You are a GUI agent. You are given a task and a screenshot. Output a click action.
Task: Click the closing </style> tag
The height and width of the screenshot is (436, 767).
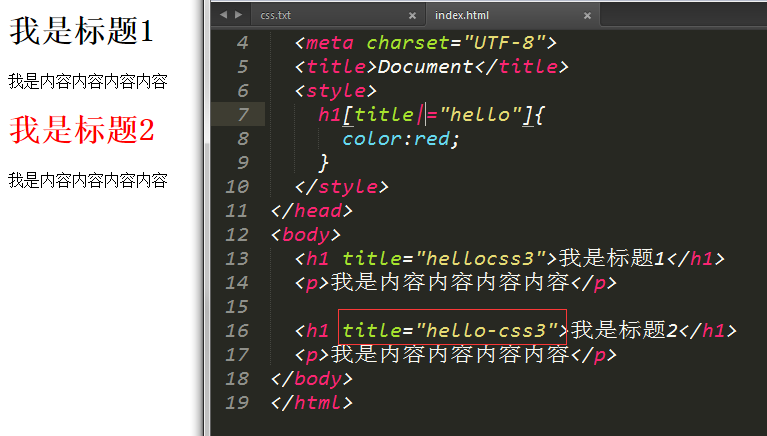click(x=341, y=186)
